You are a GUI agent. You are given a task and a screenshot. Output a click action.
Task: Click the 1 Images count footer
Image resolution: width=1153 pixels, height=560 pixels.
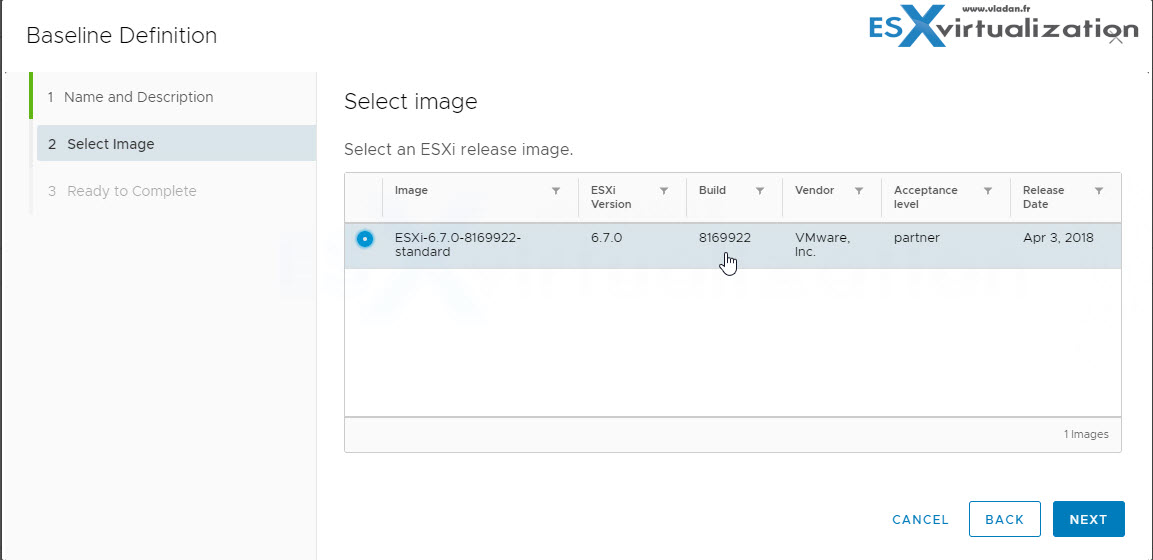[x=1086, y=434]
